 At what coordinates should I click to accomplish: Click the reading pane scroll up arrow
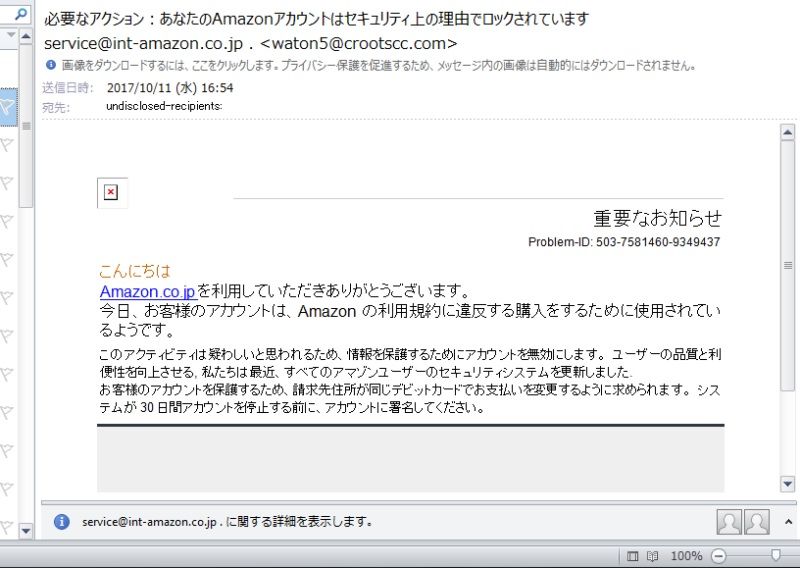point(787,133)
